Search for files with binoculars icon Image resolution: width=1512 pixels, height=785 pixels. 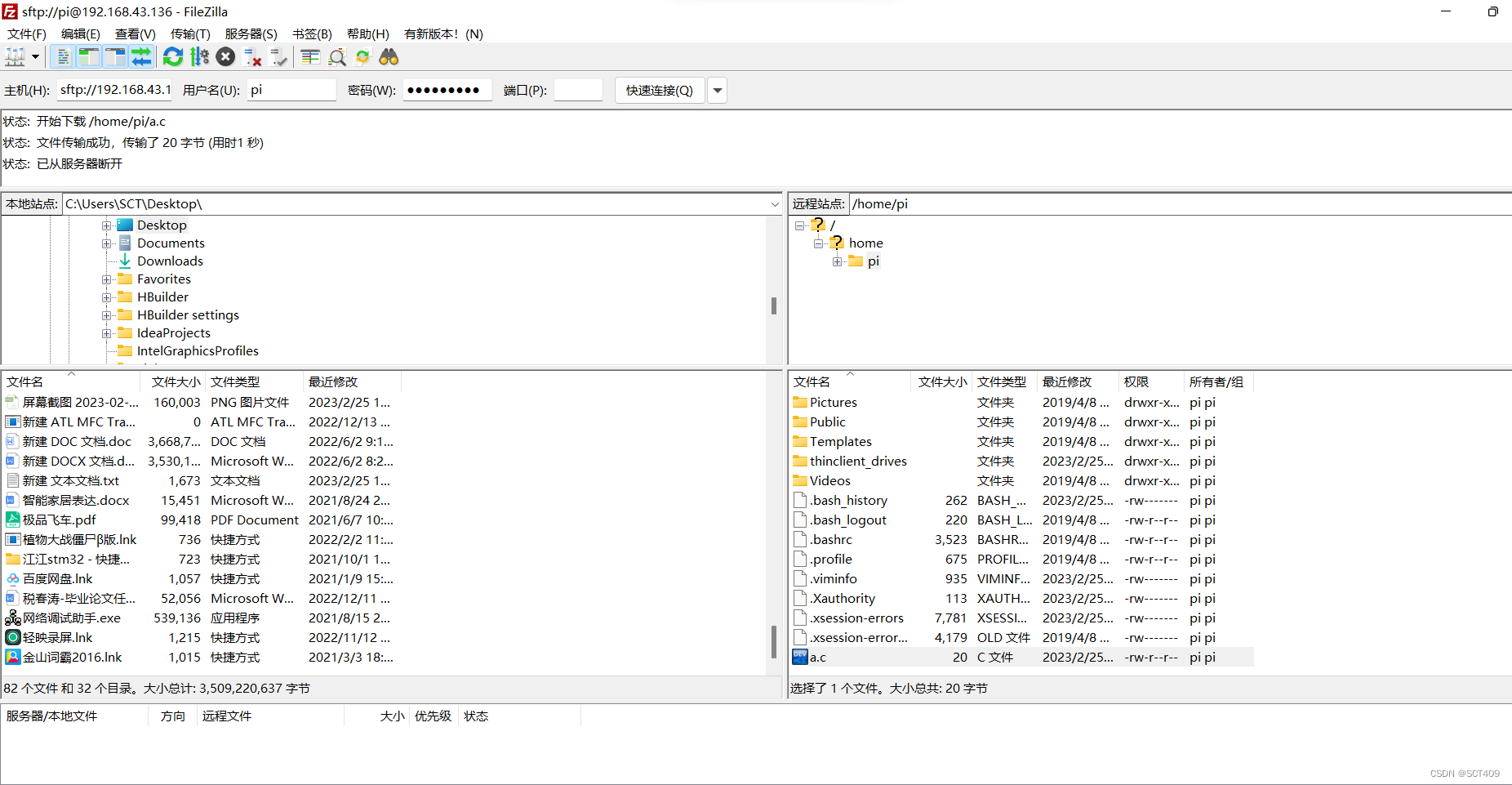click(389, 56)
